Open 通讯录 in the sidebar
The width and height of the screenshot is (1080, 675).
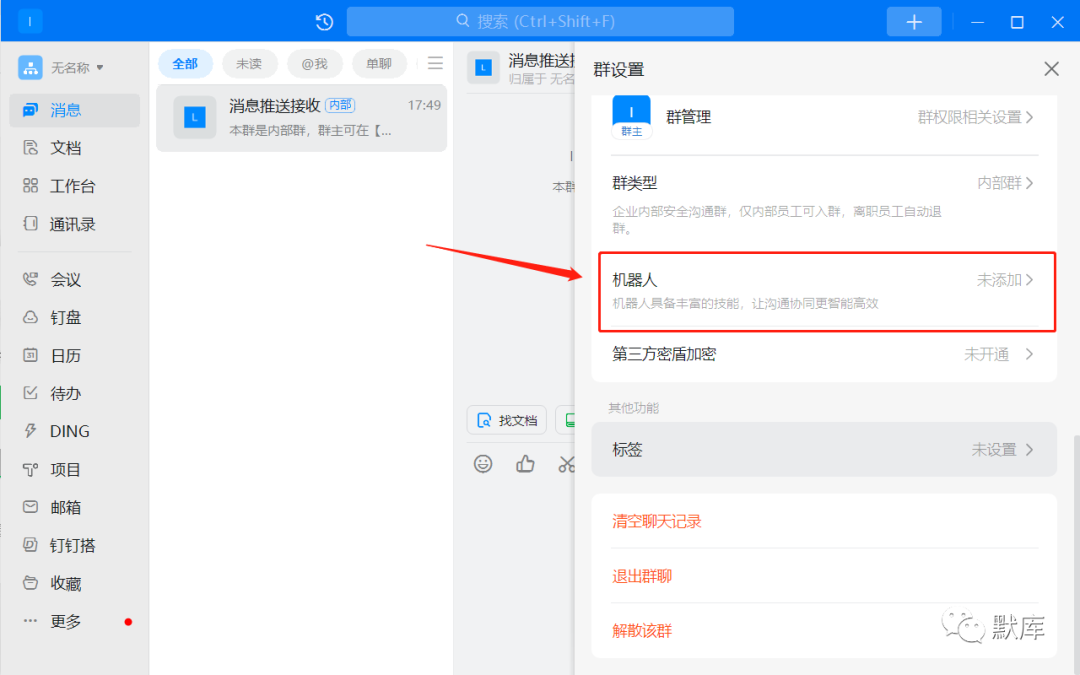point(74,224)
